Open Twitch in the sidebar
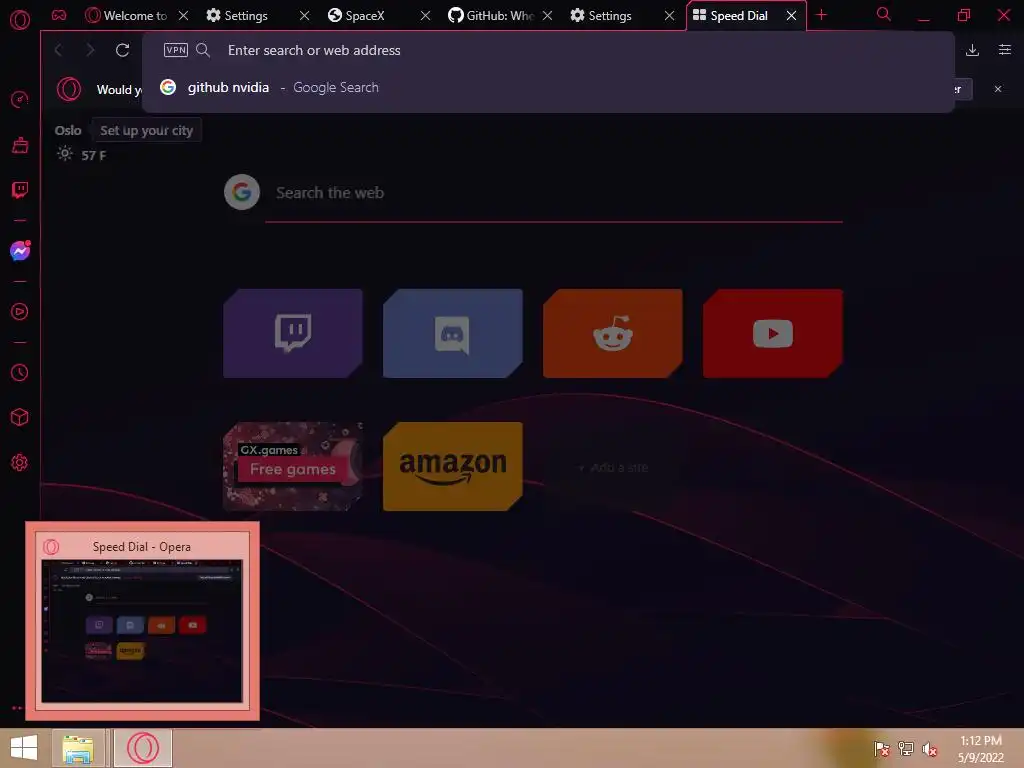This screenshot has height=768, width=1024. [x=20, y=190]
